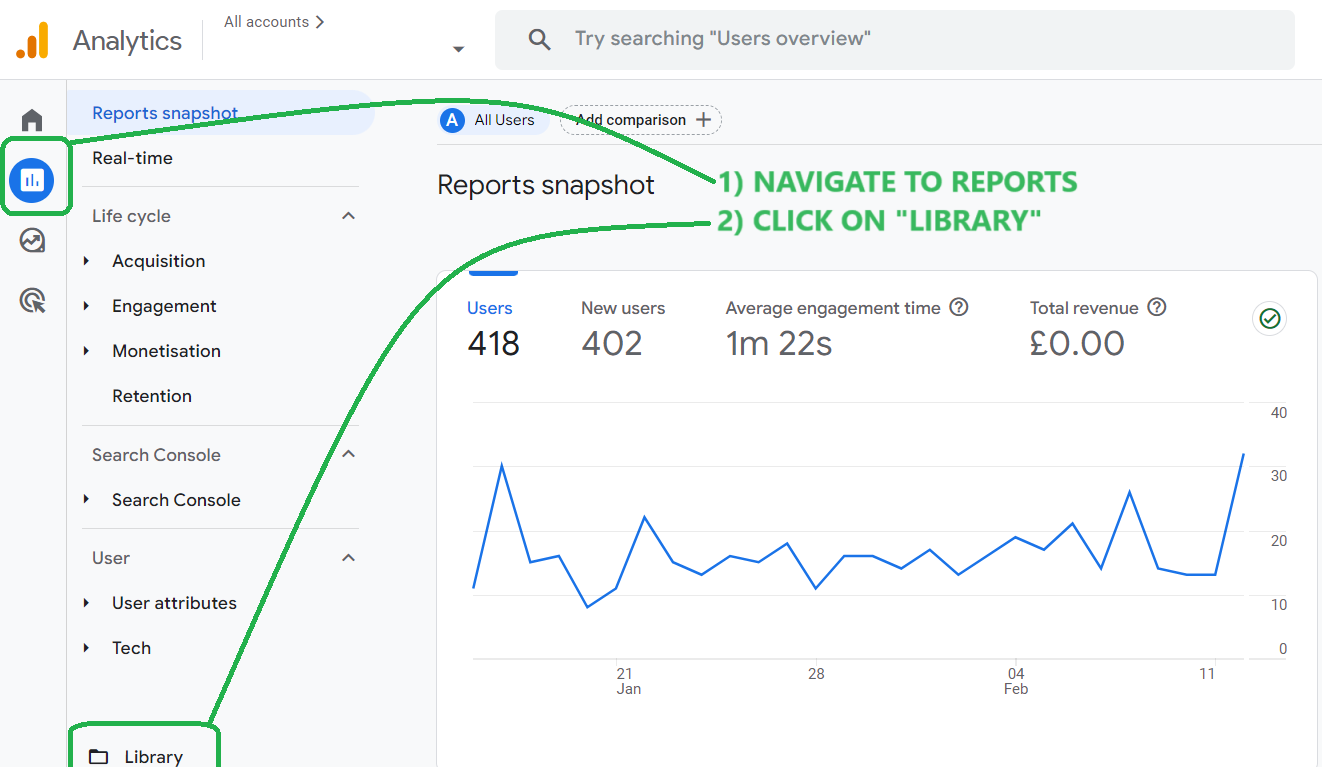Screen dimensions: 1322x767
Task: Click the All accounts breadcrumb
Action: [x=274, y=22]
